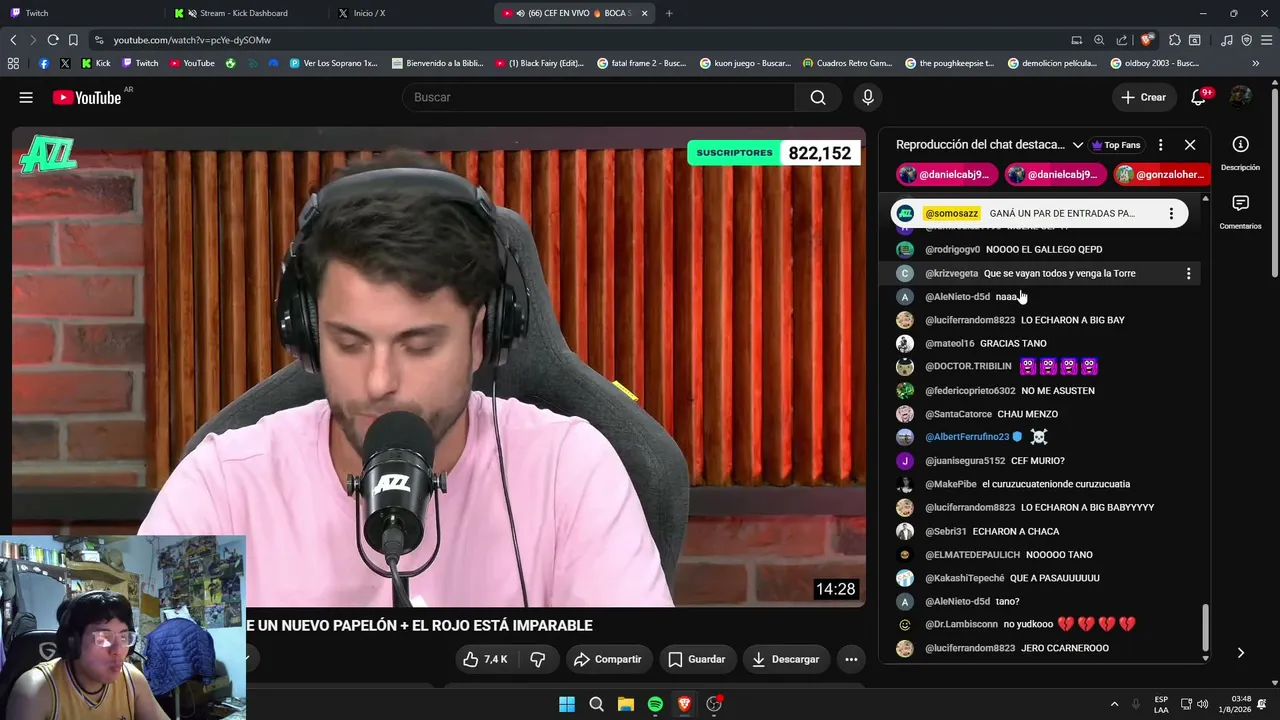The width and height of the screenshot is (1280, 720).
Task: Click the pinned @somosazz chat message
Action: (x=1040, y=213)
